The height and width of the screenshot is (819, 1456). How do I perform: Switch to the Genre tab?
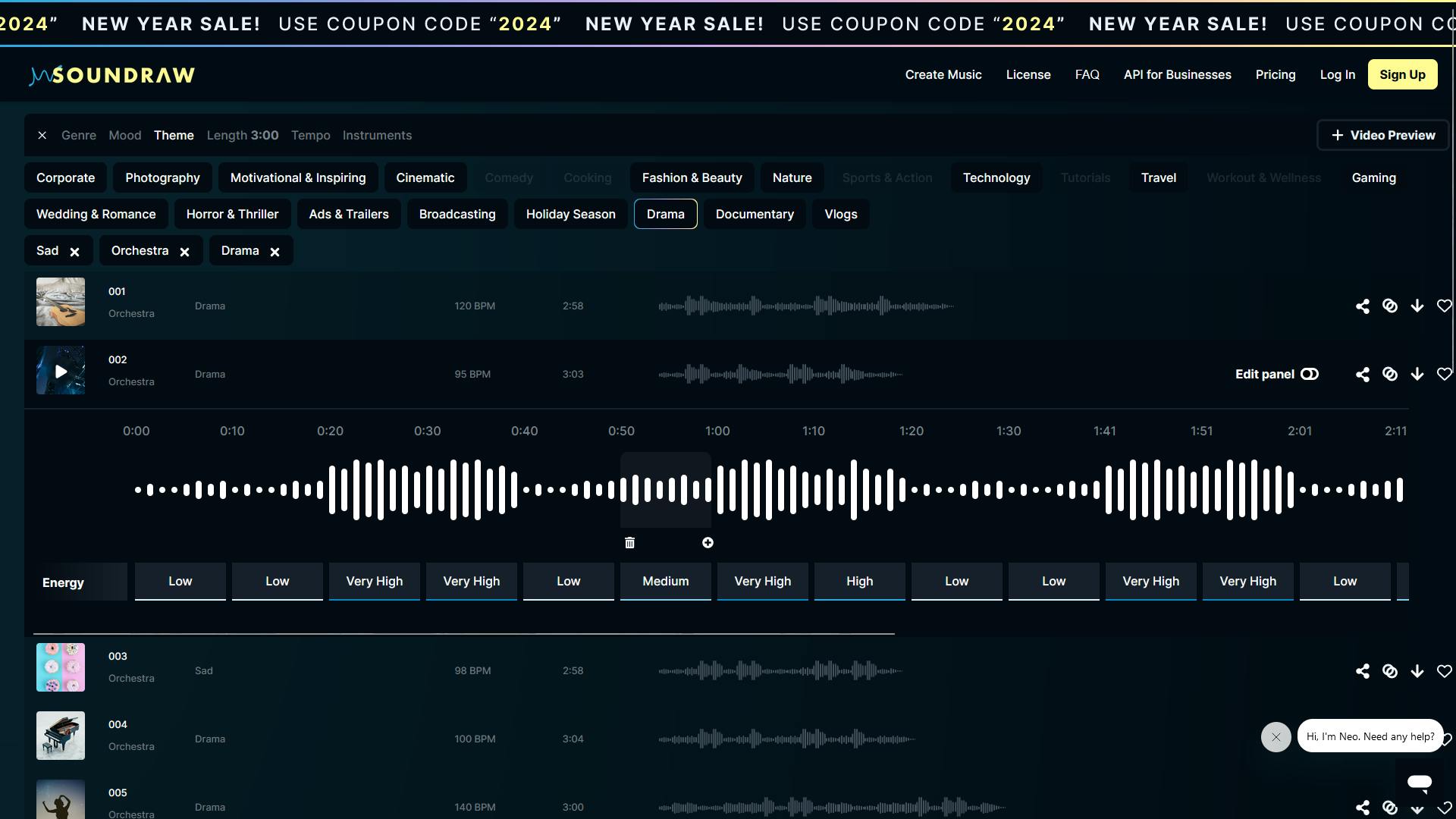pyautogui.click(x=79, y=136)
